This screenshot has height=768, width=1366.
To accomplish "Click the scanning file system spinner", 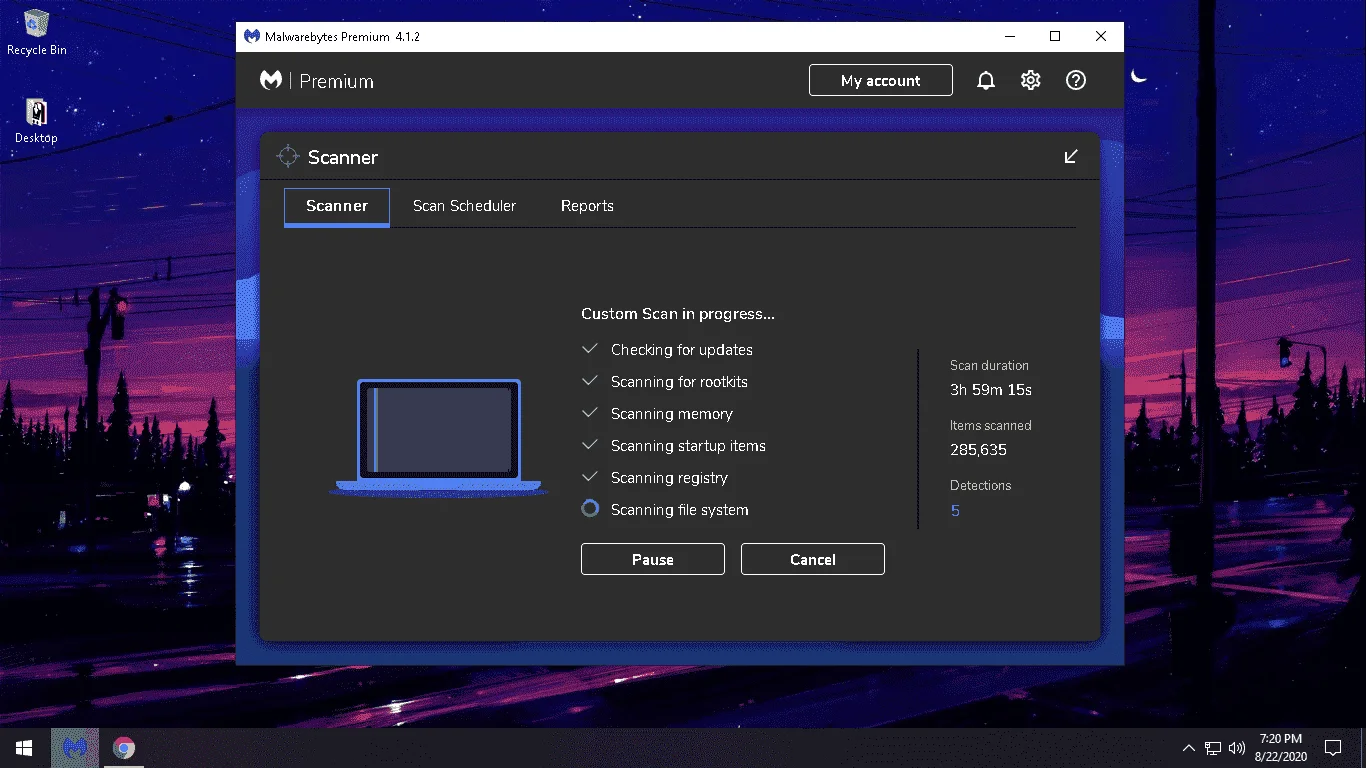I will pyautogui.click(x=590, y=509).
